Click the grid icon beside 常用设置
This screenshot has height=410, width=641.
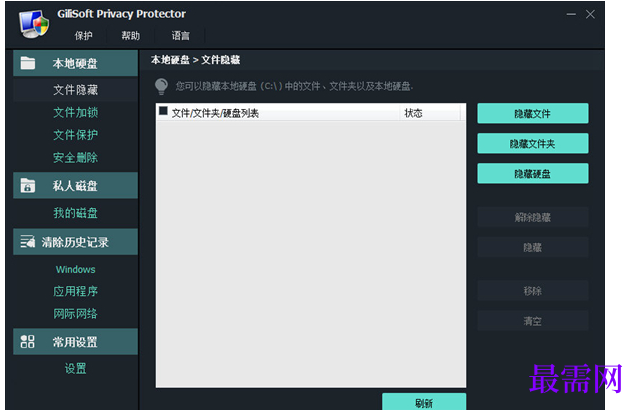28,341
